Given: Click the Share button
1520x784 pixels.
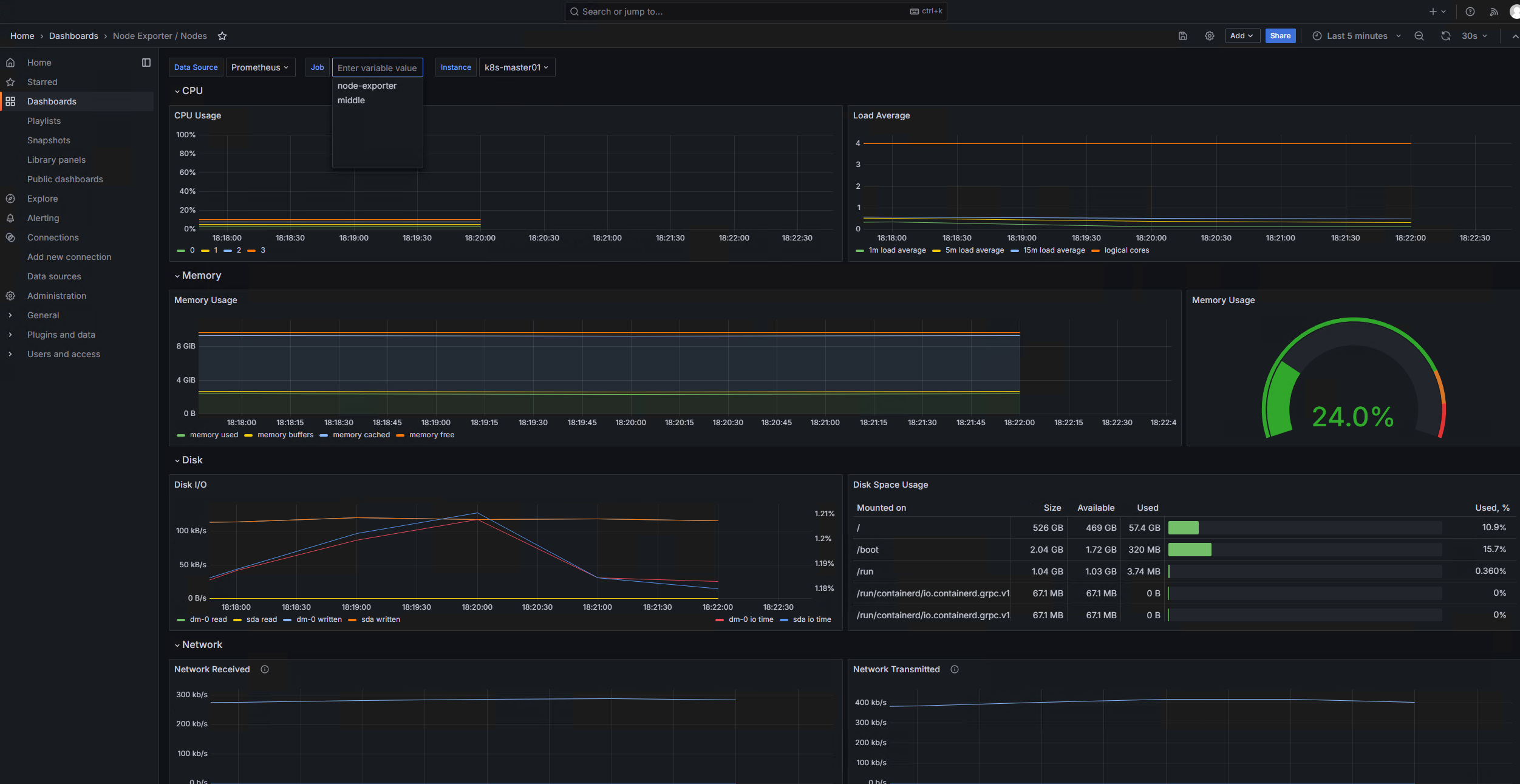Looking at the screenshot, I should click(1280, 36).
